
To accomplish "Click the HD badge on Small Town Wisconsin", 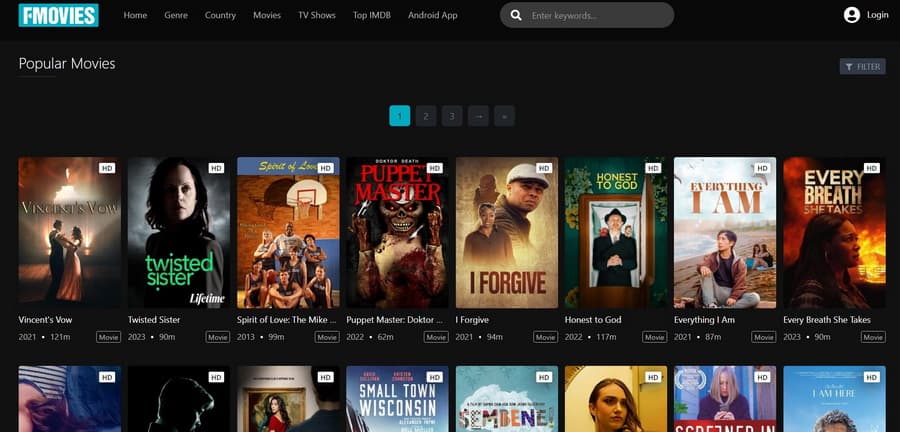I will pos(435,377).
